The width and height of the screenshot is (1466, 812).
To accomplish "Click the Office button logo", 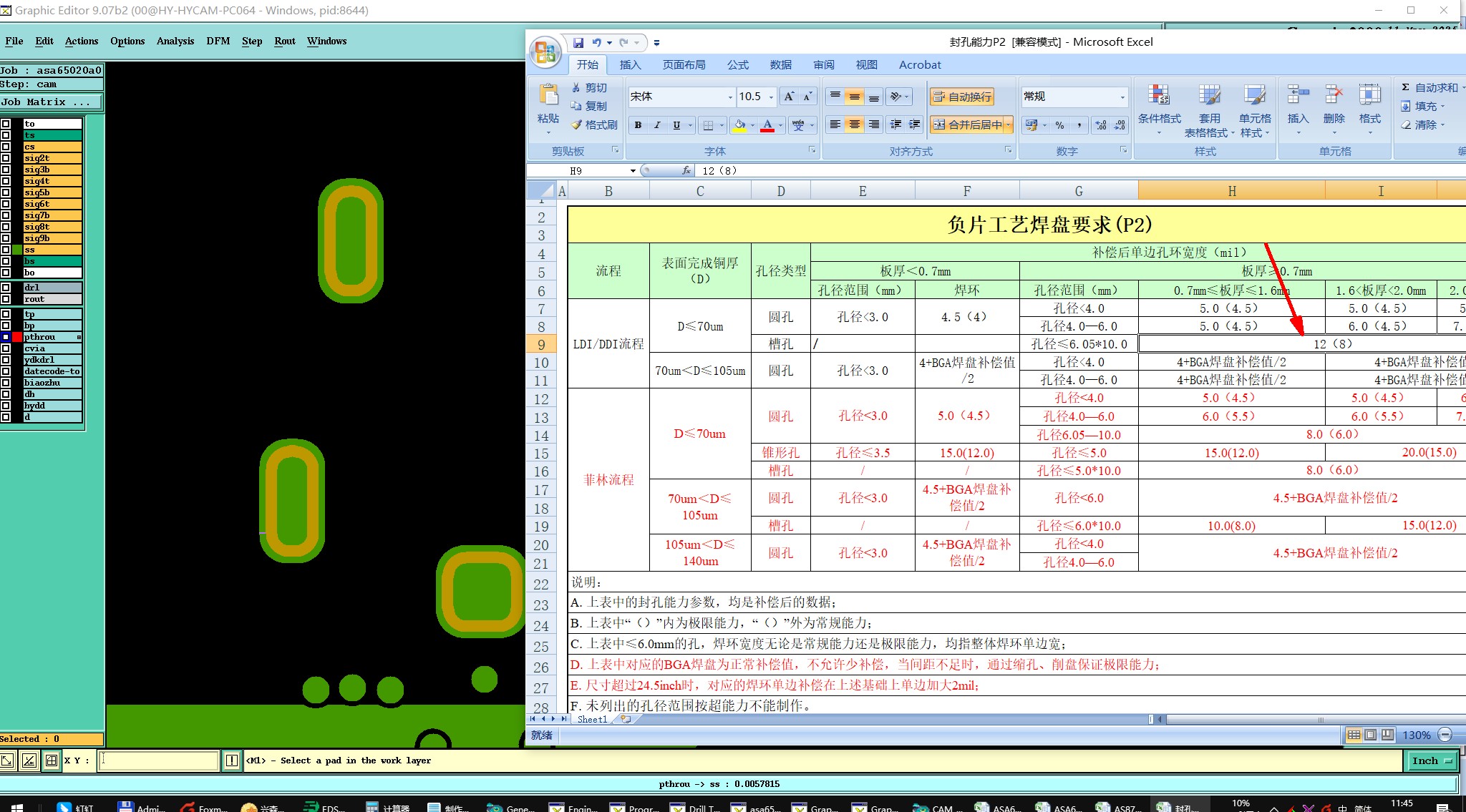I will pos(545,52).
